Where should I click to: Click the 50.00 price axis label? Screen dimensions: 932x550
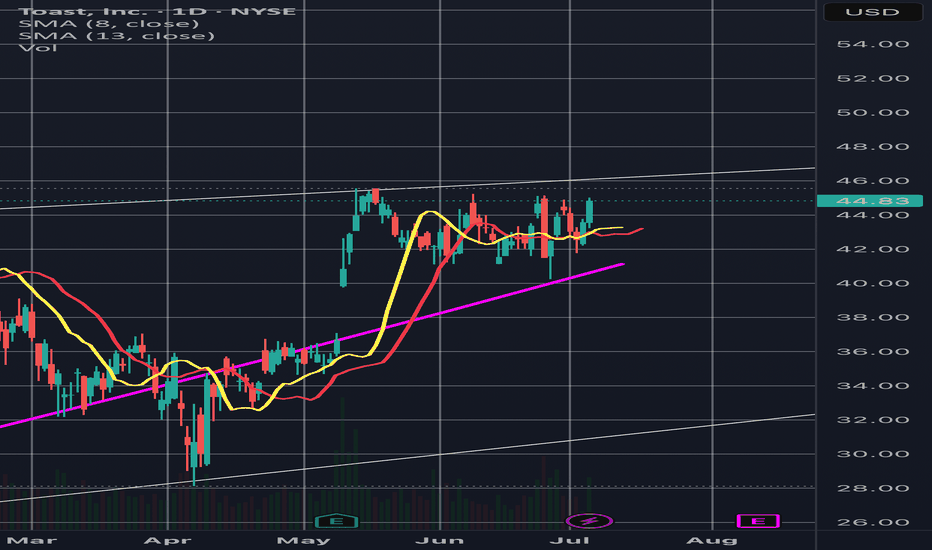873,112
